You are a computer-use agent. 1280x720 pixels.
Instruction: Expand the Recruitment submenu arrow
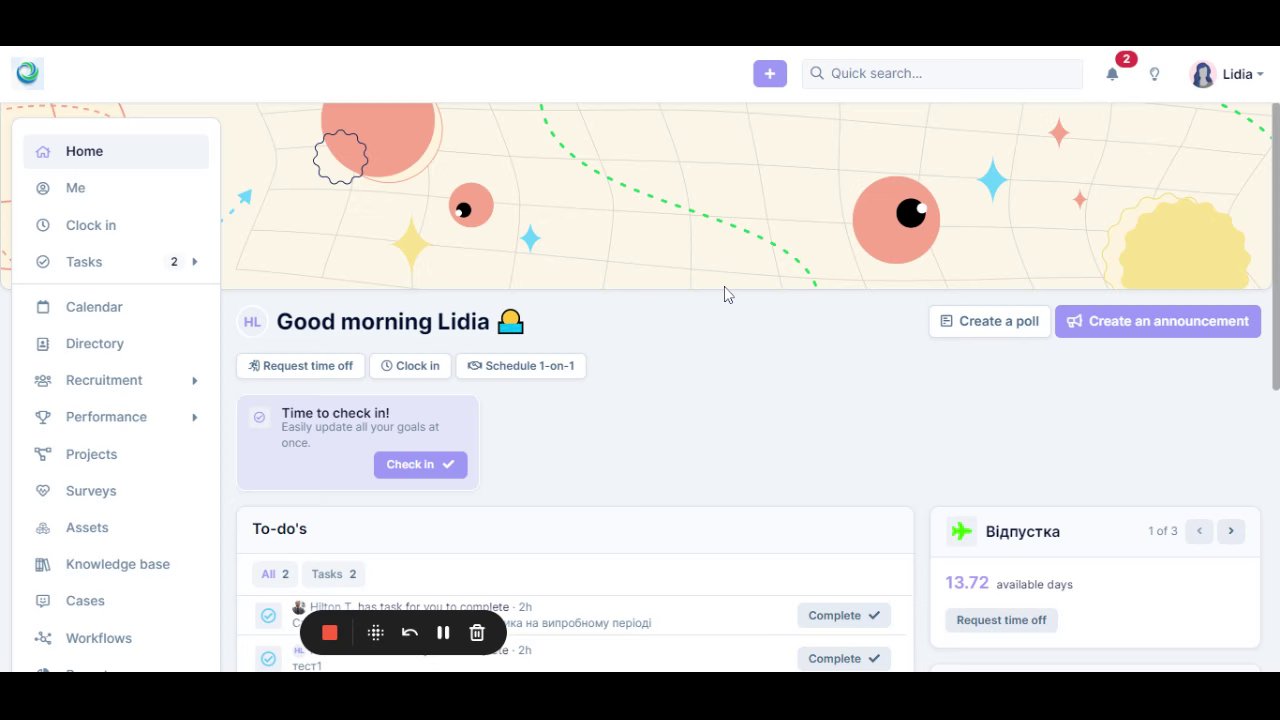point(195,381)
